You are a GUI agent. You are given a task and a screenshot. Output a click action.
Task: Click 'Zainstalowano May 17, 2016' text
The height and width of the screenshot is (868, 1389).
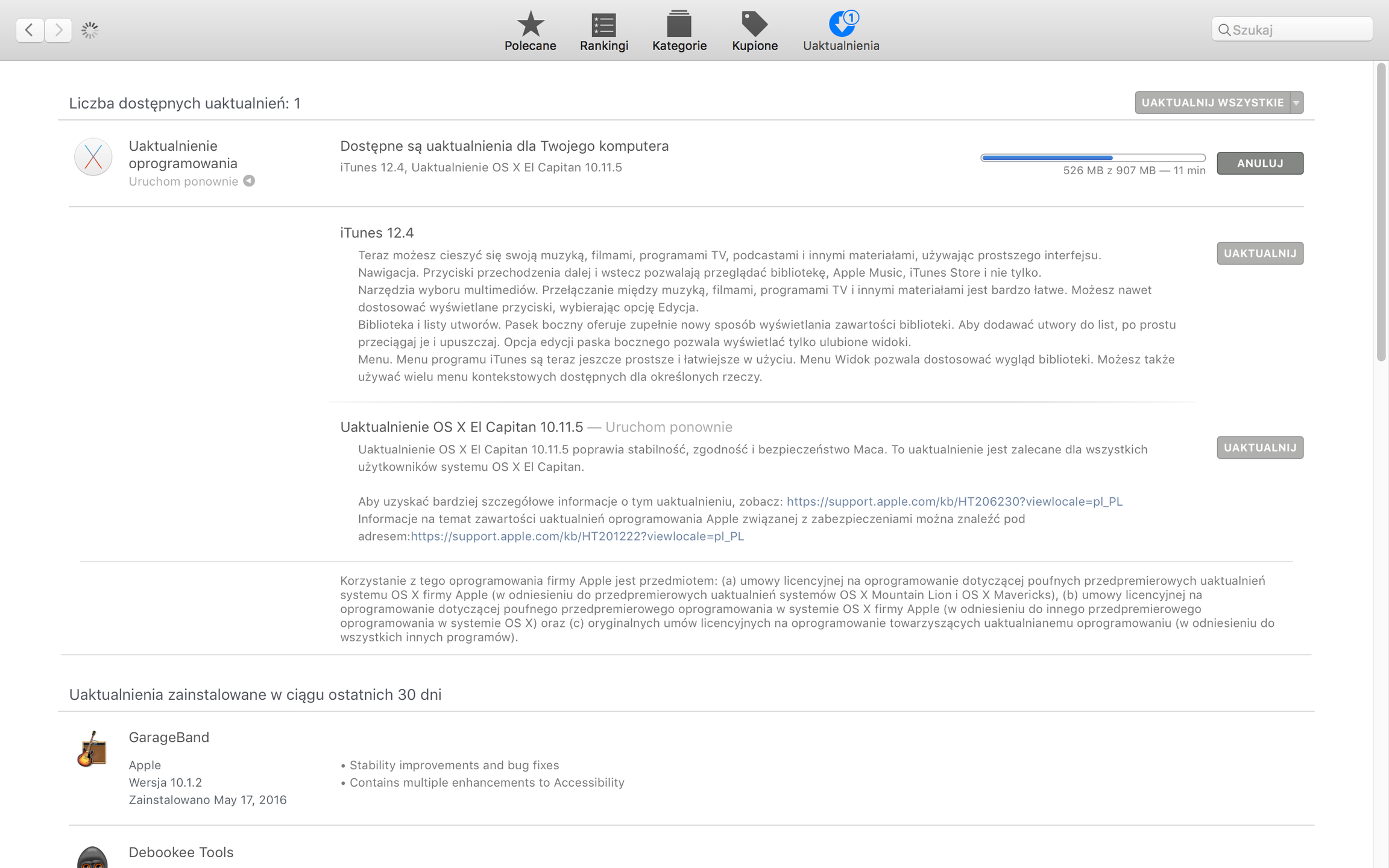(207, 800)
